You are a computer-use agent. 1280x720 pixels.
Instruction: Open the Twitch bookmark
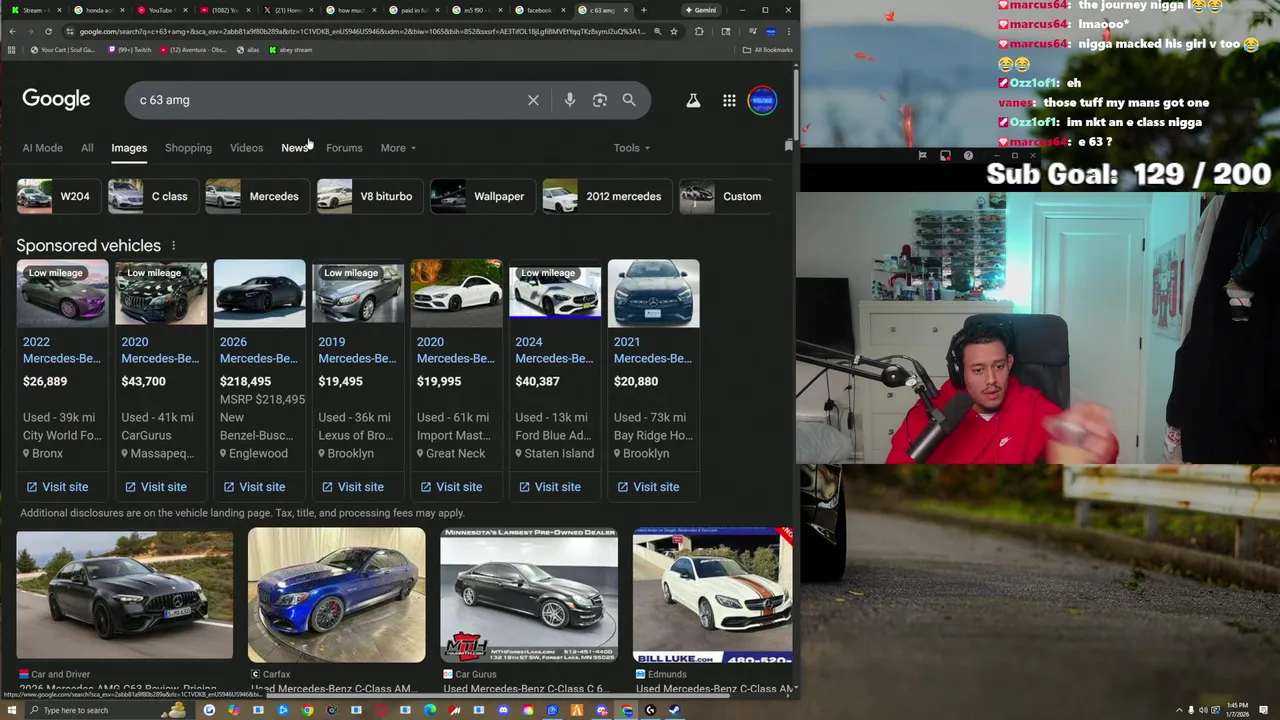(132, 50)
